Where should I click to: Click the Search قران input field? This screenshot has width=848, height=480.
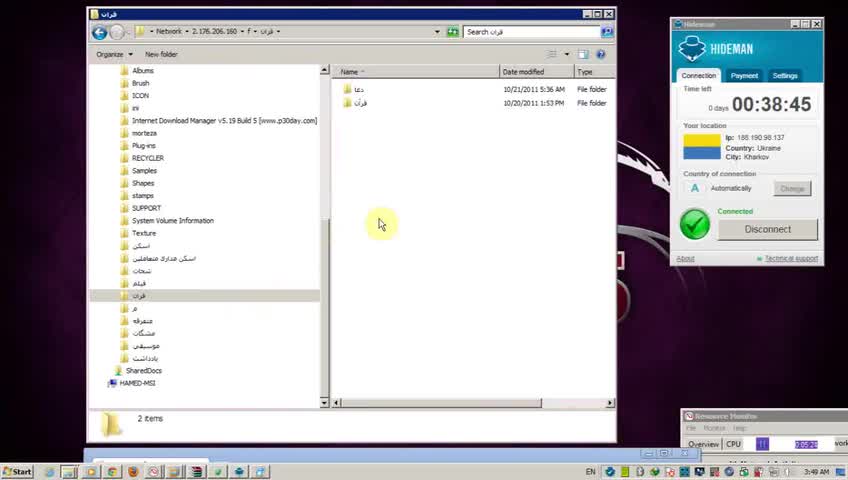[532, 32]
